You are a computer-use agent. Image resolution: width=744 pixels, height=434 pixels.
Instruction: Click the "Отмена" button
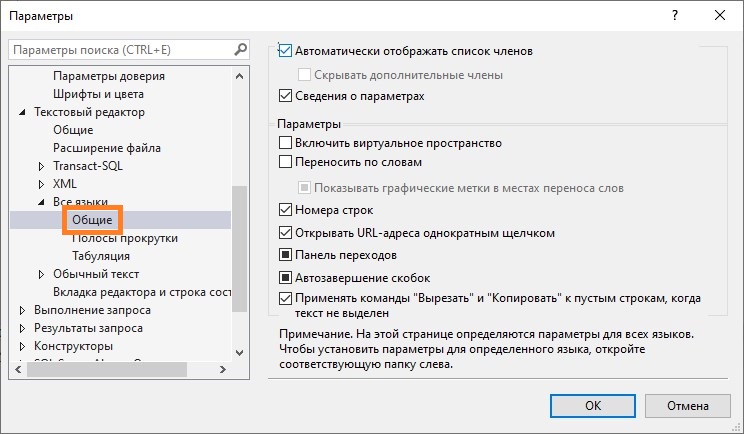[x=687, y=406]
